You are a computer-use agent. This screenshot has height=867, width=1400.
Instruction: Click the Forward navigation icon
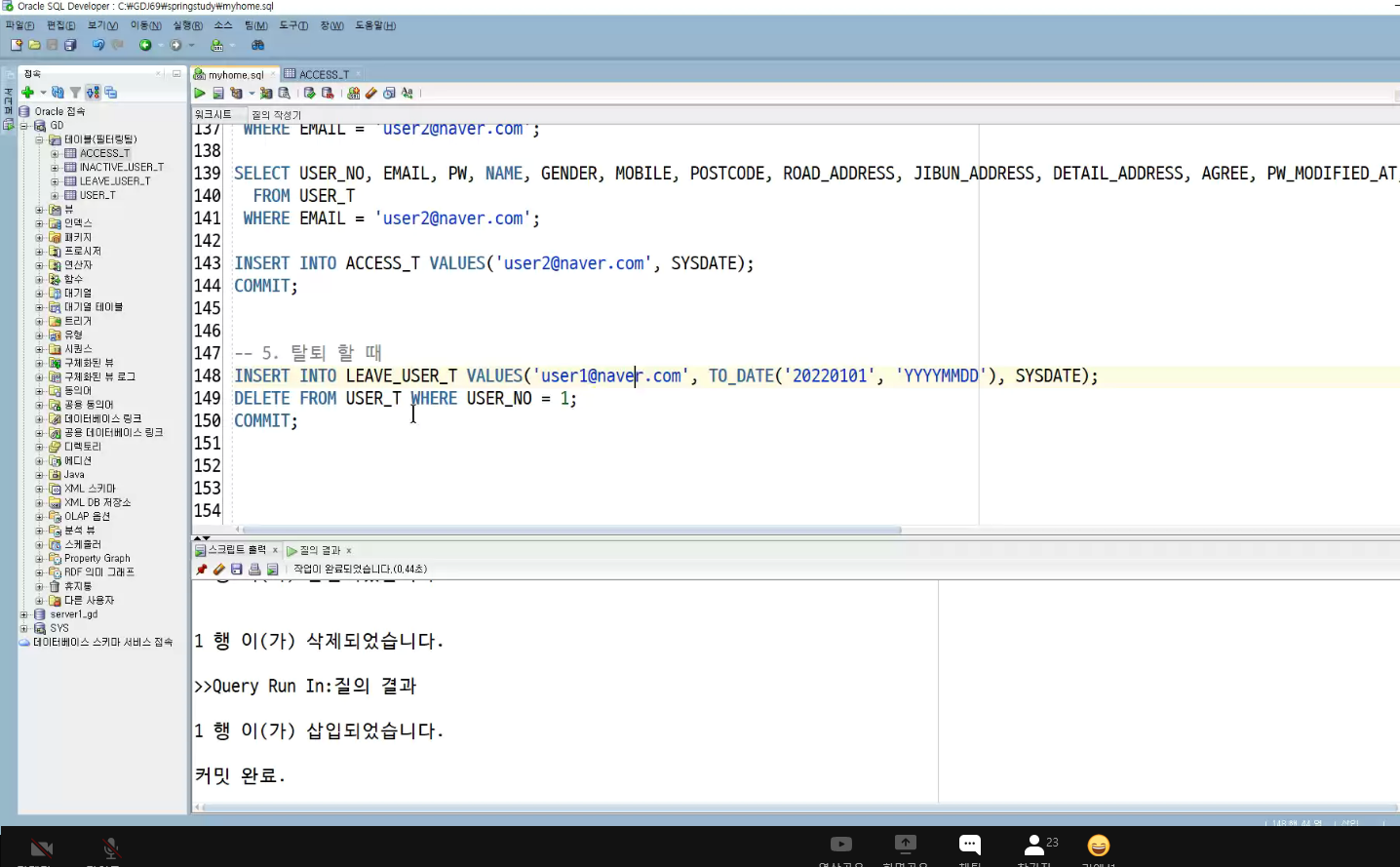point(175,45)
